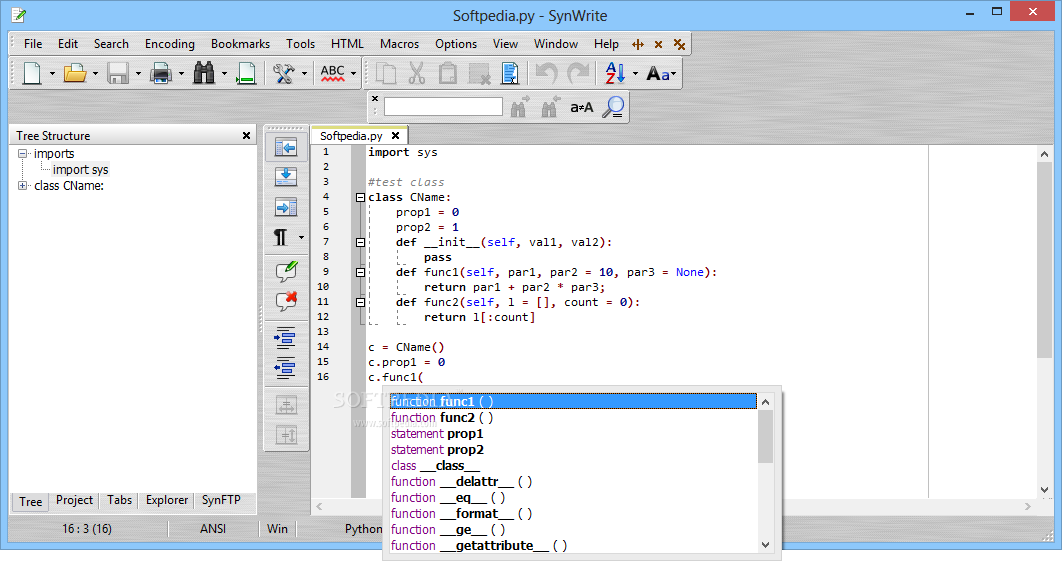Click the ANSI encoding status bar entry
Image resolution: width=1062 pixels, height=561 pixels.
(213, 528)
